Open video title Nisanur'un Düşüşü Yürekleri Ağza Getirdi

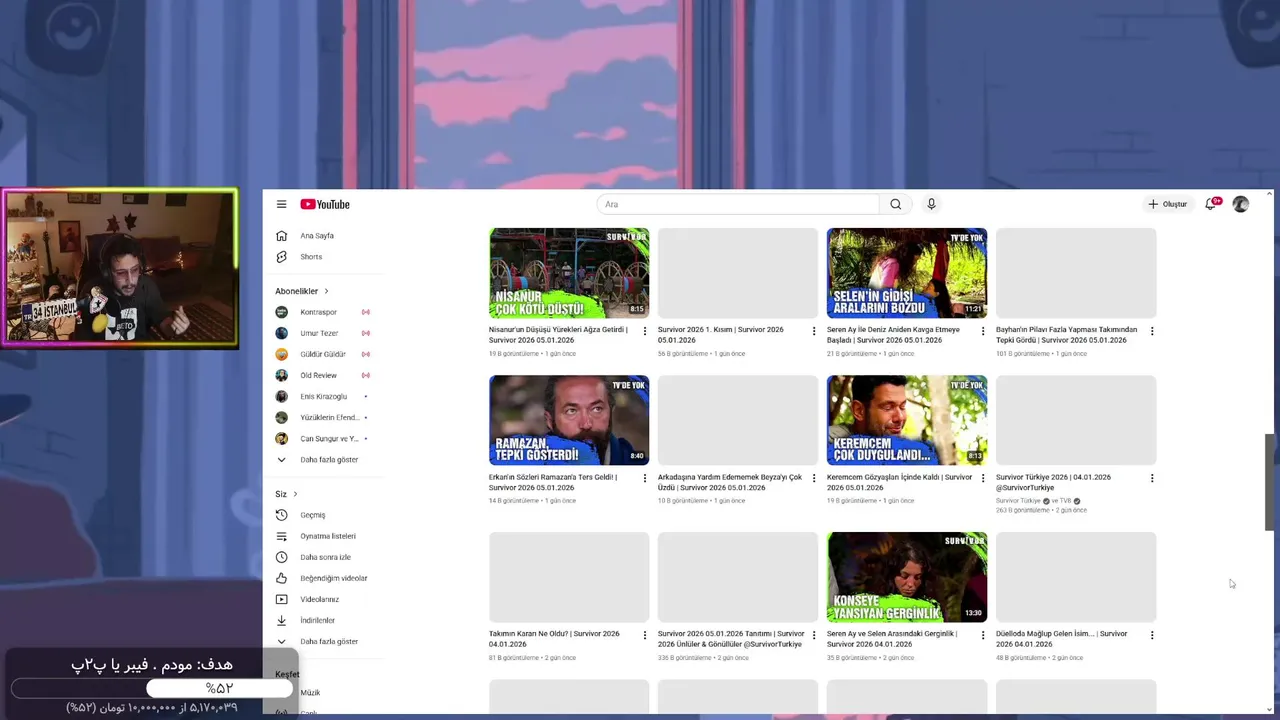[x=560, y=335]
